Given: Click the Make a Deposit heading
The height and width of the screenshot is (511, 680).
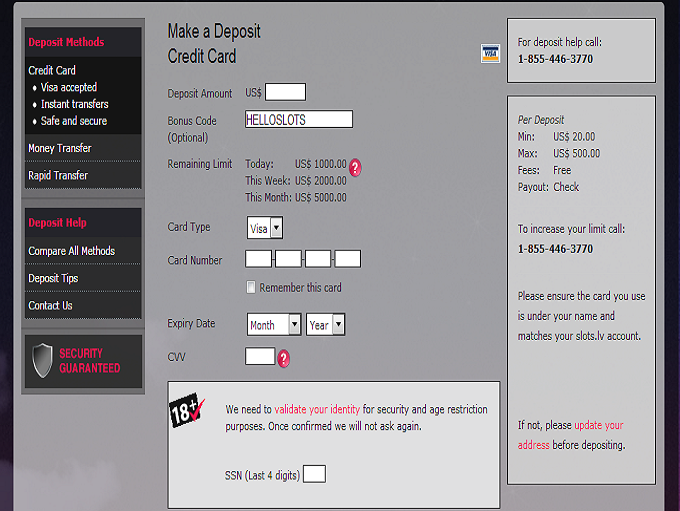Looking at the screenshot, I should click(214, 31).
